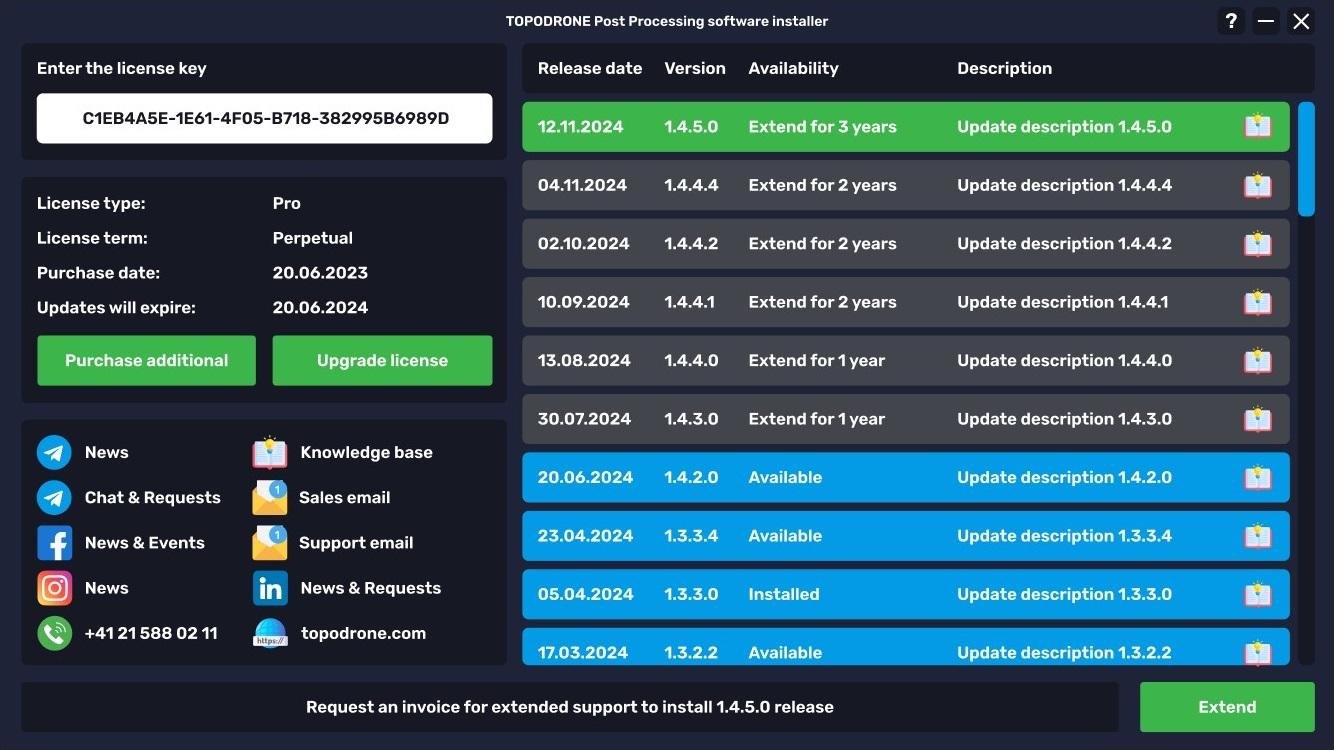Close the installer window
Viewport: 1334px width, 750px height.
(x=1301, y=21)
